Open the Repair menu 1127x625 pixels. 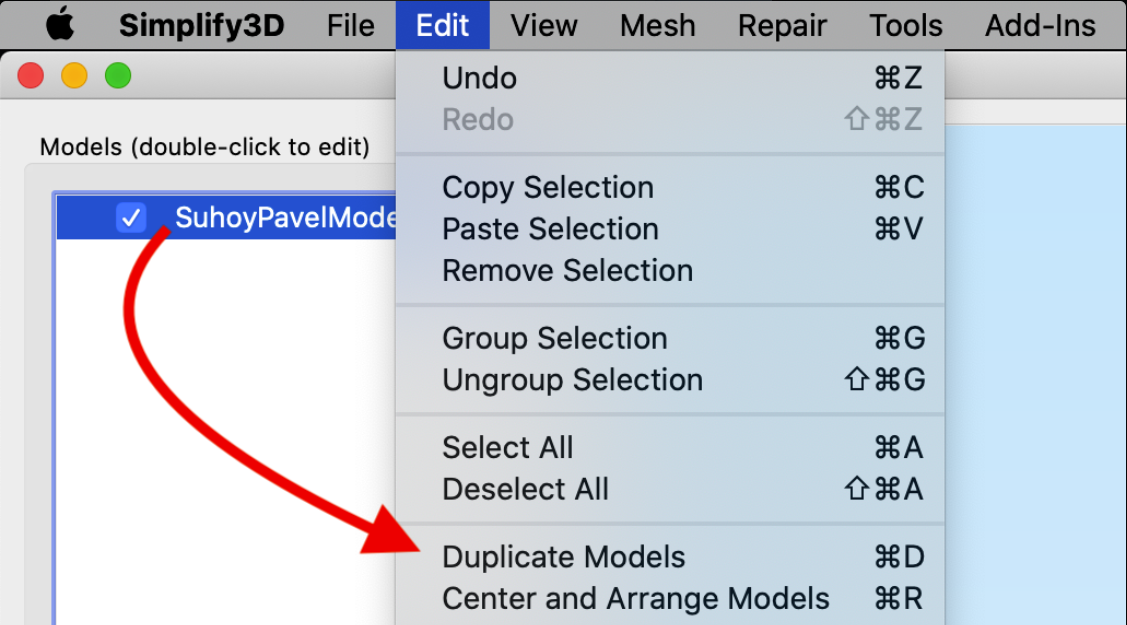click(x=782, y=25)
